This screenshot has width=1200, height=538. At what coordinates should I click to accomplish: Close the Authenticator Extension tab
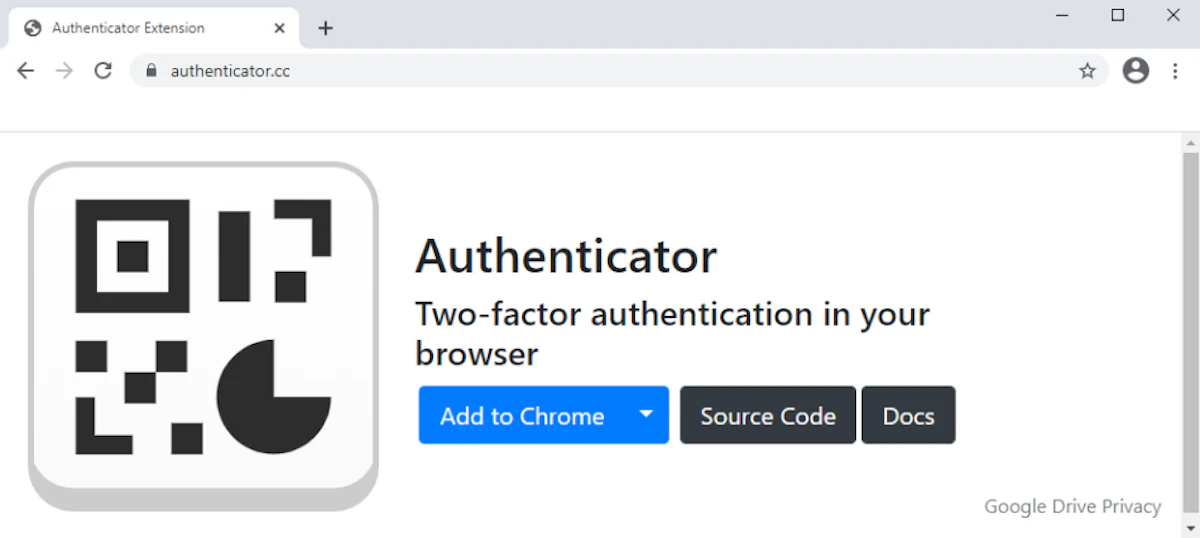click(x=280, y=28)
